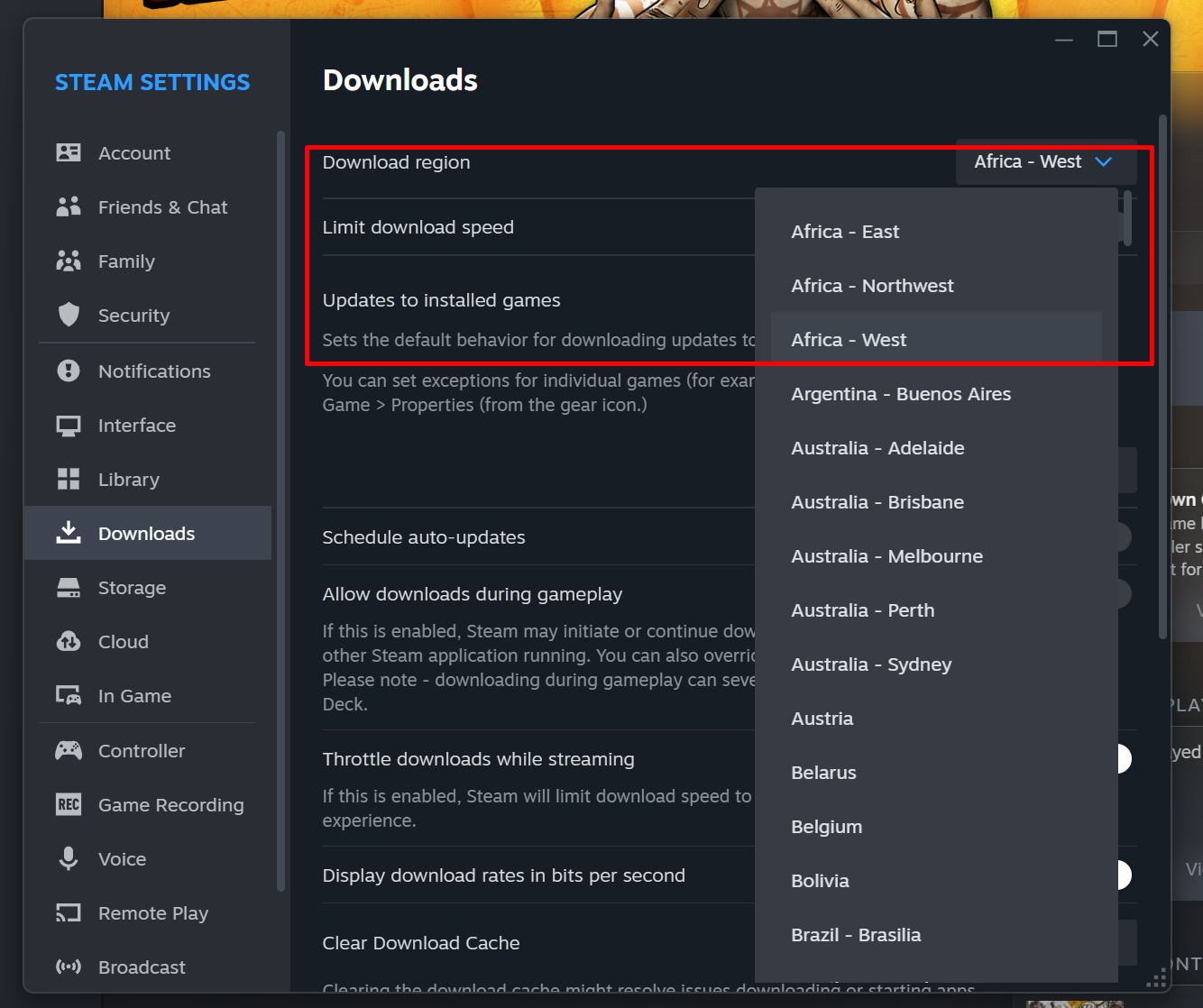
Task: Maximize the Steam Settings window
Action: (1107, 39)
